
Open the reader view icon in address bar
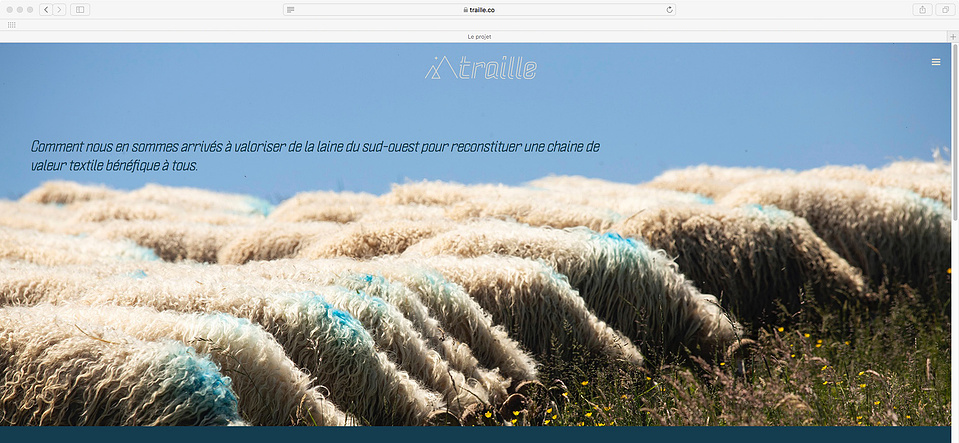[291, 10]
